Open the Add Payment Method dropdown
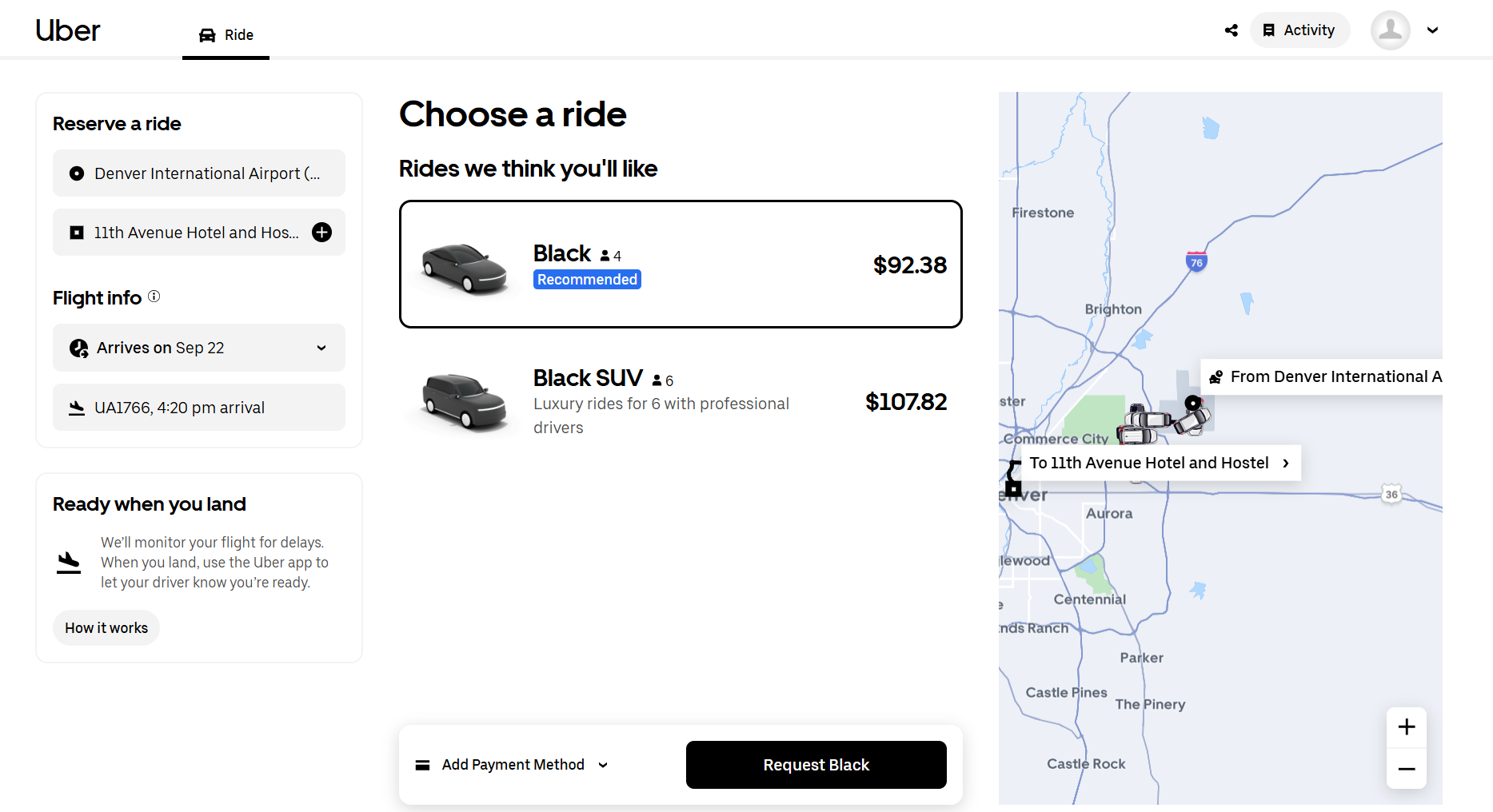The width and height of the screenshot is (1493, 812). tap(512, 765)
